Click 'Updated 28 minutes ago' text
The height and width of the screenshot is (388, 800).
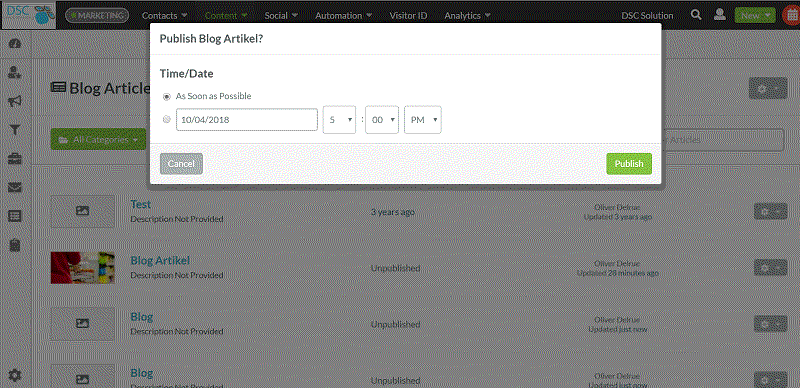[617, 273]
